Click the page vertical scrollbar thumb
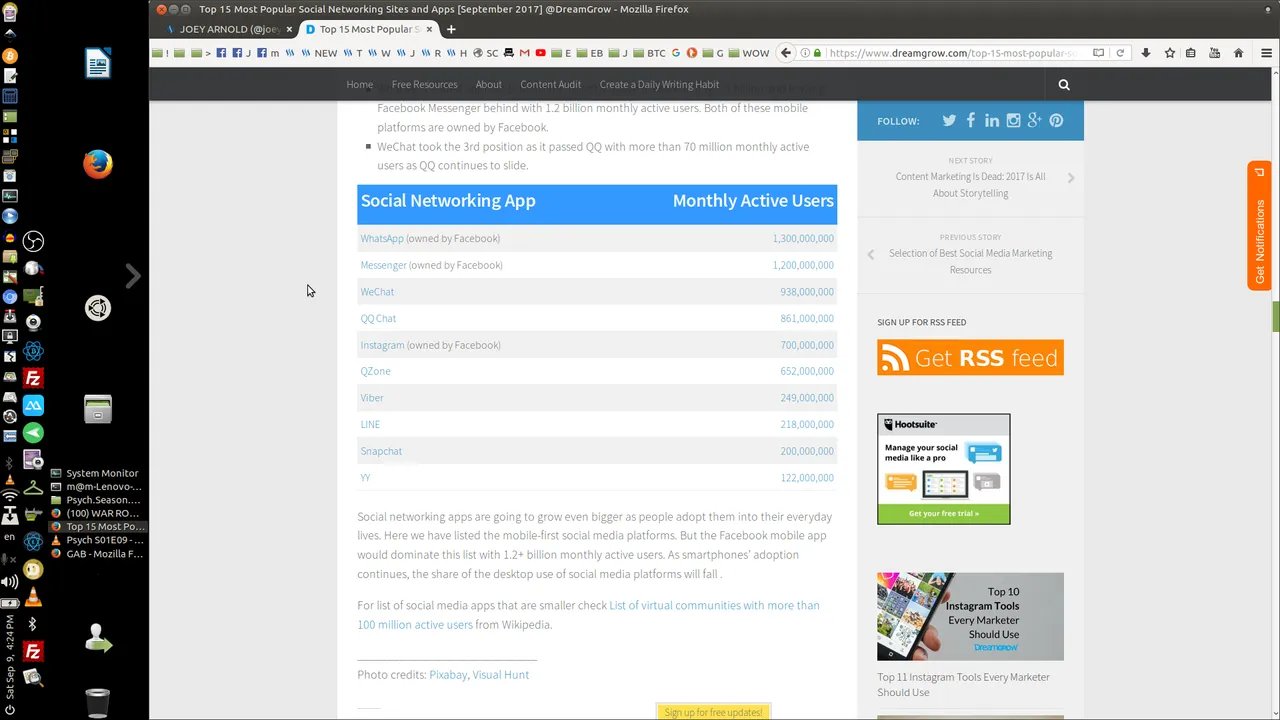 pyautogui.click(x=1275, y=315)
